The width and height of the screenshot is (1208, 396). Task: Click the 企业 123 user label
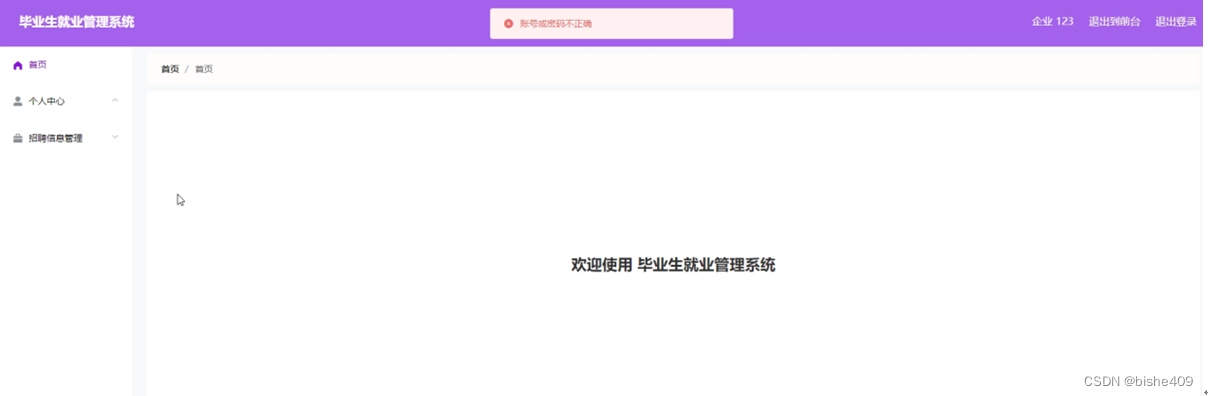tap(1052, 21)
